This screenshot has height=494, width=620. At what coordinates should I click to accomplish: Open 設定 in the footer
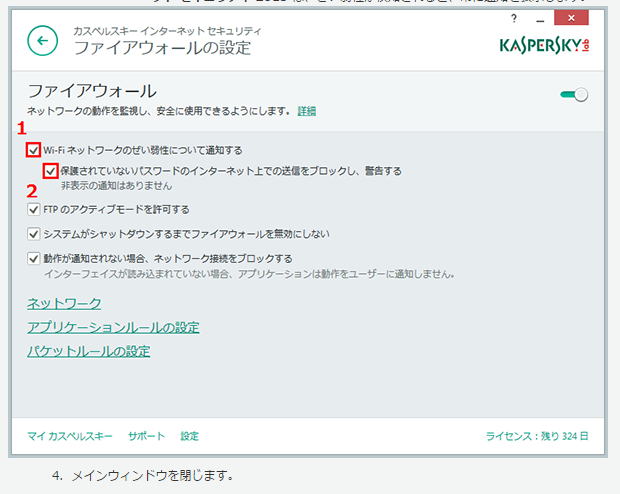click(x=189, y=436)
